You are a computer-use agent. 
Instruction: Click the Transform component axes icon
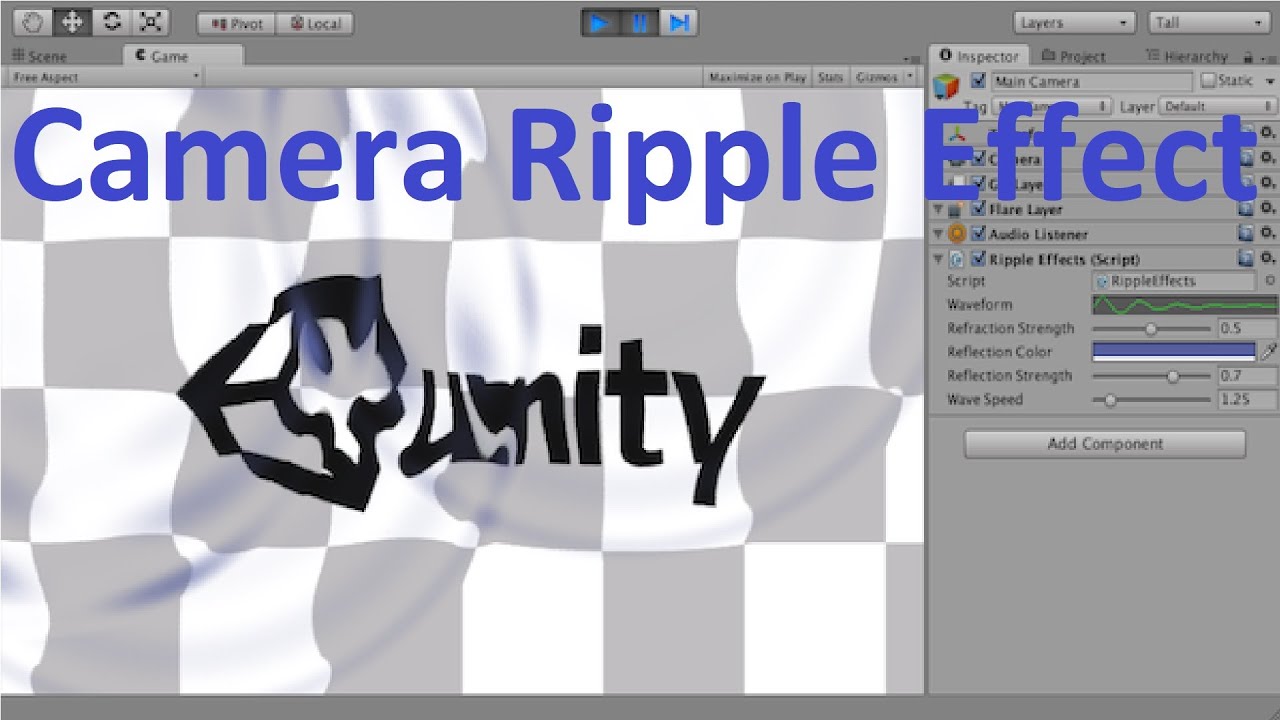coord(958,134)
